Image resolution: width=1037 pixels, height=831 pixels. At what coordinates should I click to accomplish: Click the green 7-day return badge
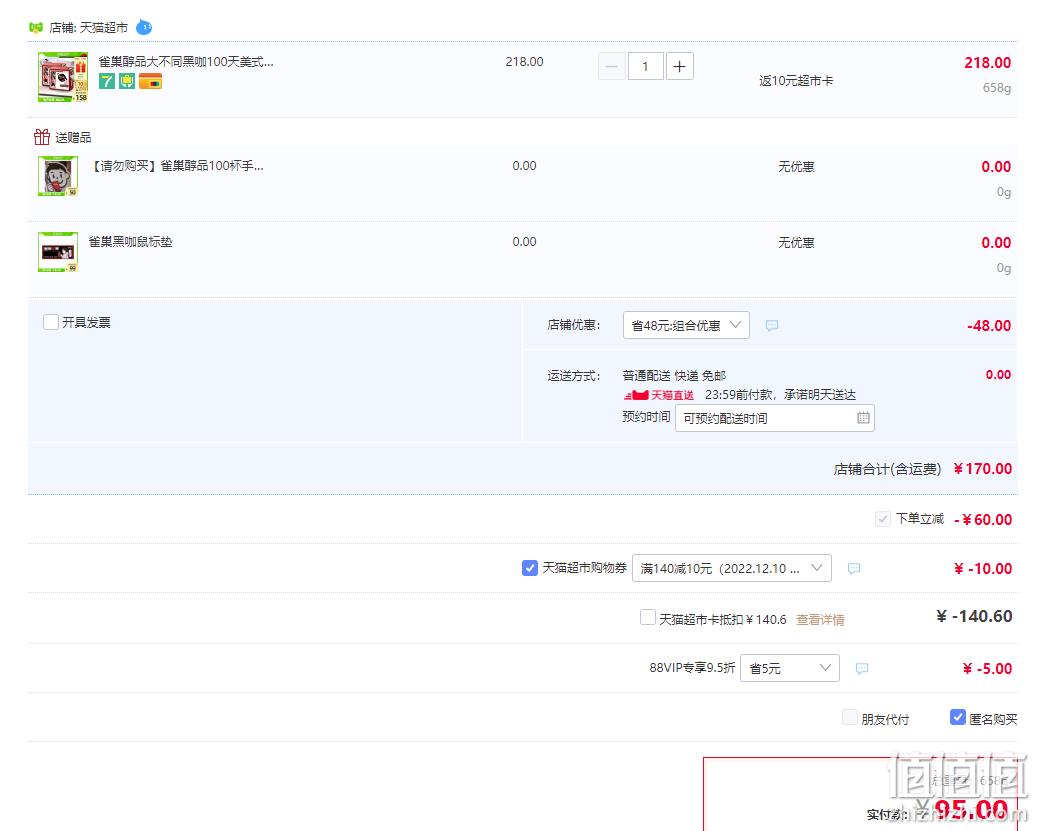(106, 81)
